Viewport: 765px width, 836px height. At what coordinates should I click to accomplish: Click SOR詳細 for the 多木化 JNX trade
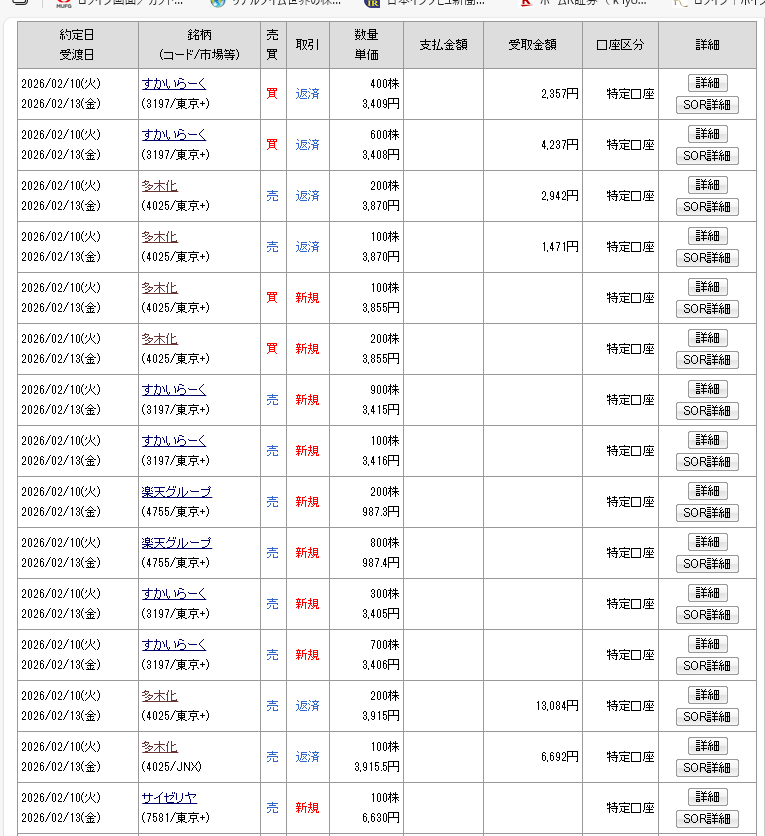[x=707, y=768]
